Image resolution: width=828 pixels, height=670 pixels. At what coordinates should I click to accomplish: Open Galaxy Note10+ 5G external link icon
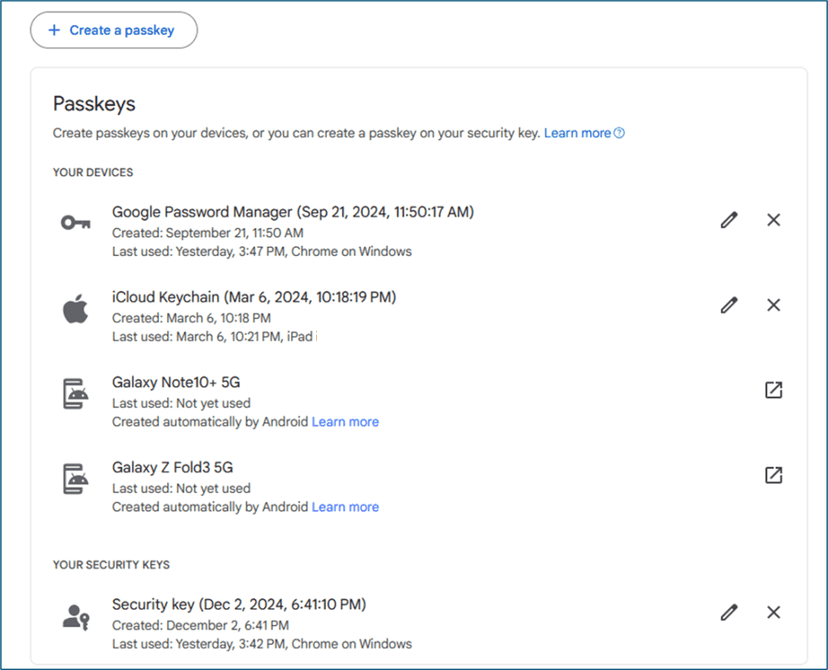[x=773, y=390]
